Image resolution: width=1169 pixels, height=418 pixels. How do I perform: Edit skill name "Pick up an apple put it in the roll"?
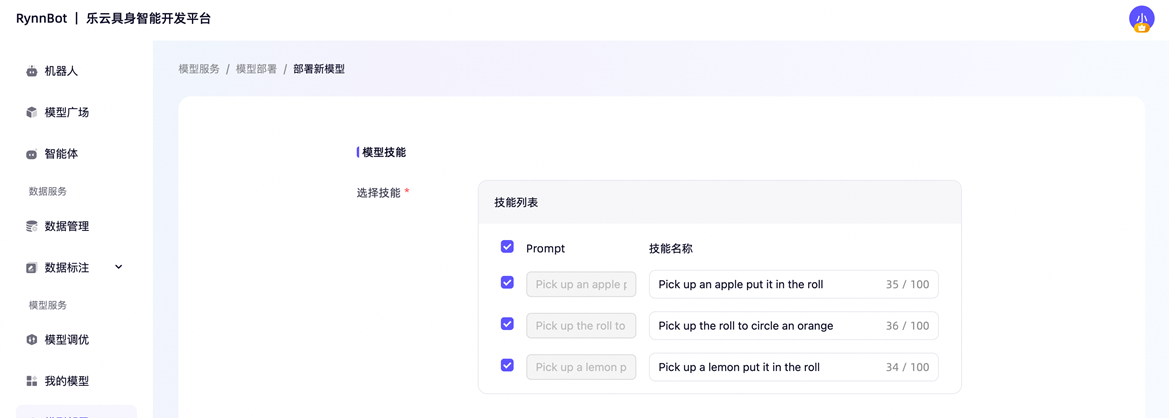tap(793, 285)
